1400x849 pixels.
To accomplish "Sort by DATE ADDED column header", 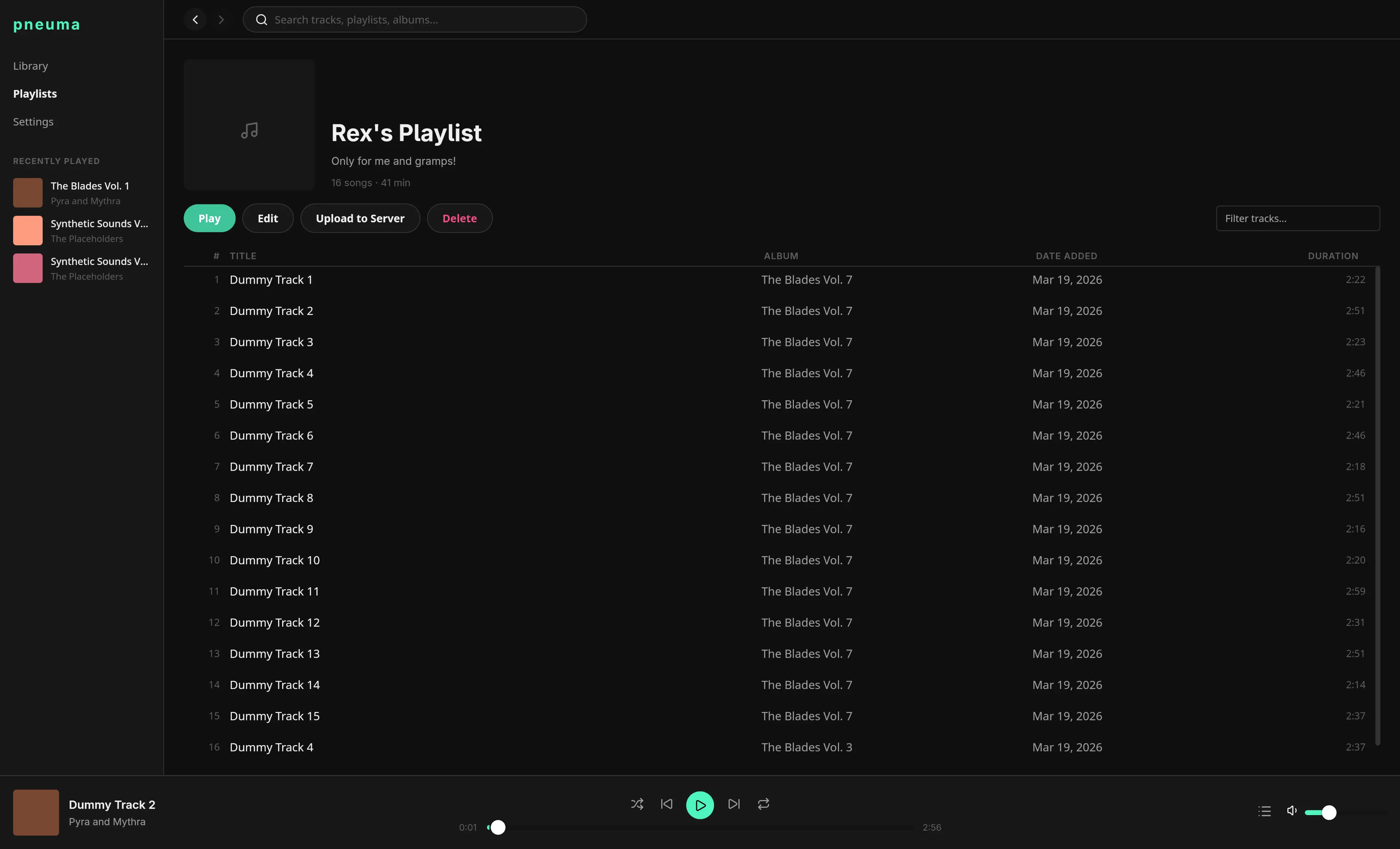I will point(1066,256).
